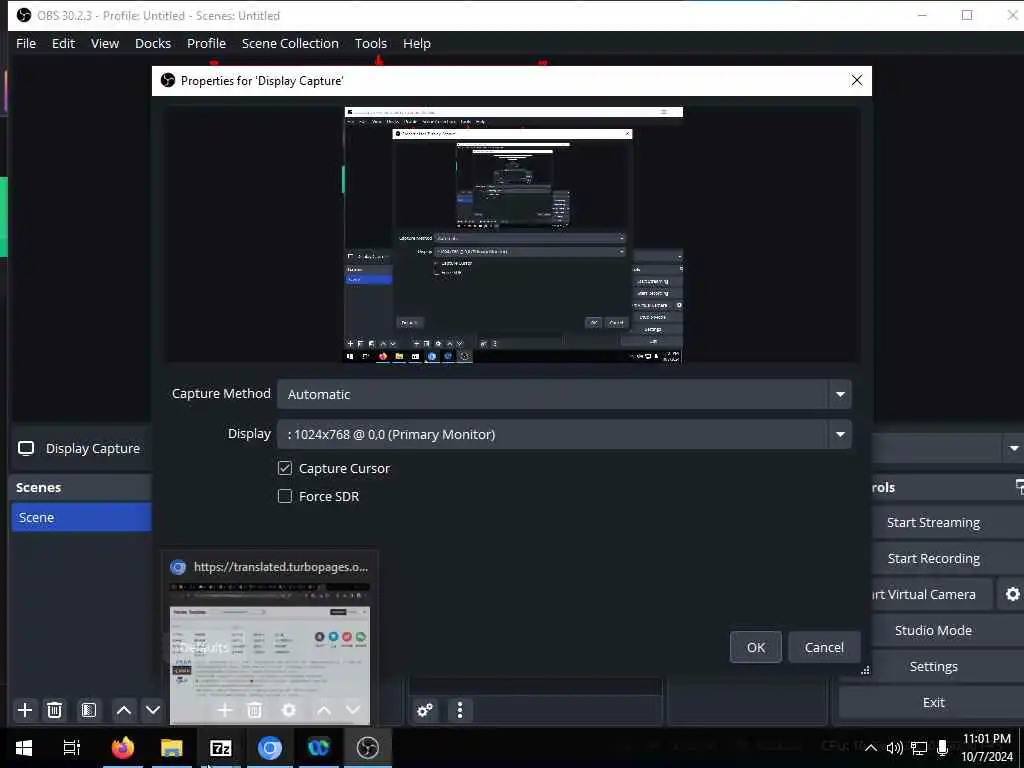Open the View menu

click(x=104, y=44)
